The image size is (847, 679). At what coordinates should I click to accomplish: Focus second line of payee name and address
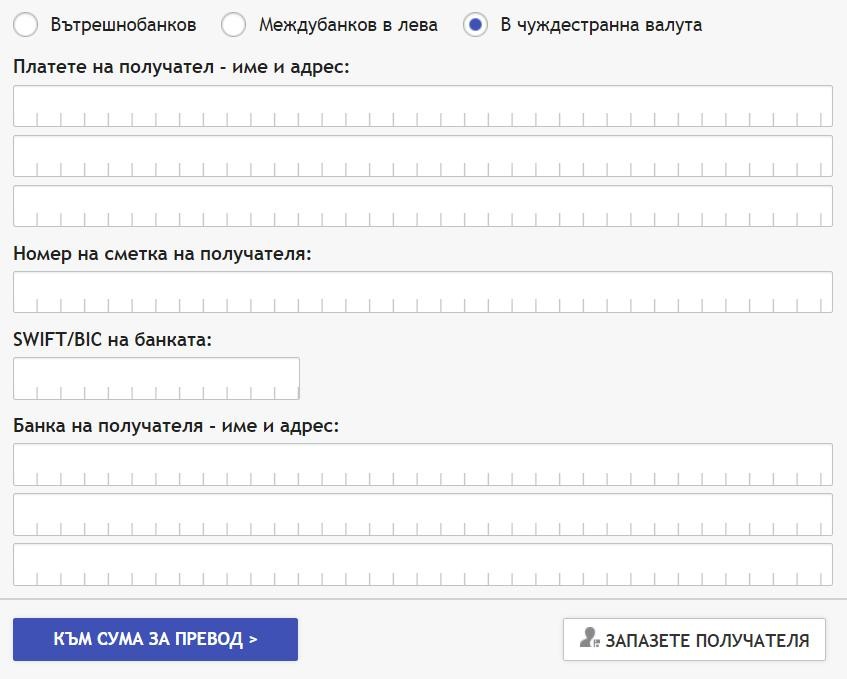[423, 156]
